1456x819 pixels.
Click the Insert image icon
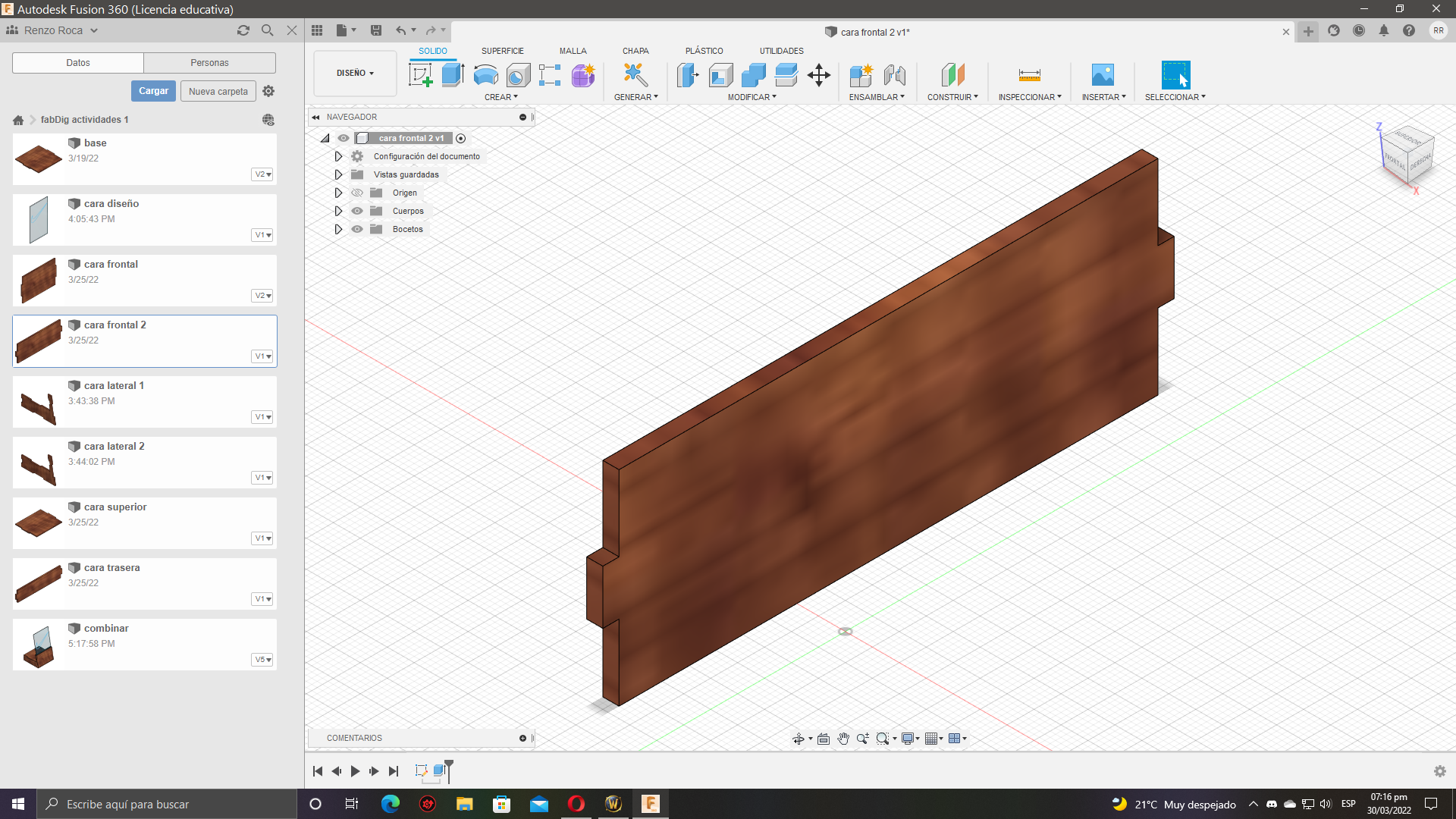(1103, 75)
